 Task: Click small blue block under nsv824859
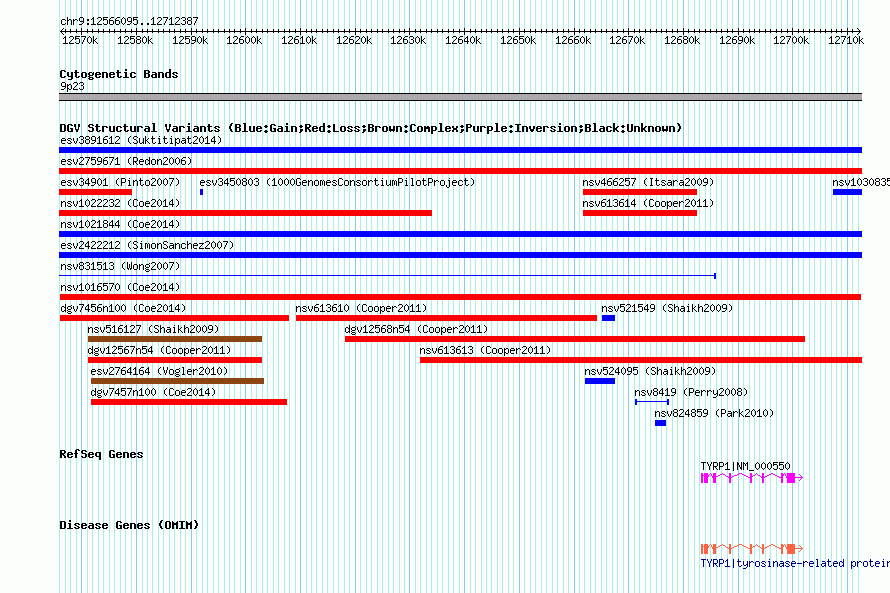pos(660,423)
